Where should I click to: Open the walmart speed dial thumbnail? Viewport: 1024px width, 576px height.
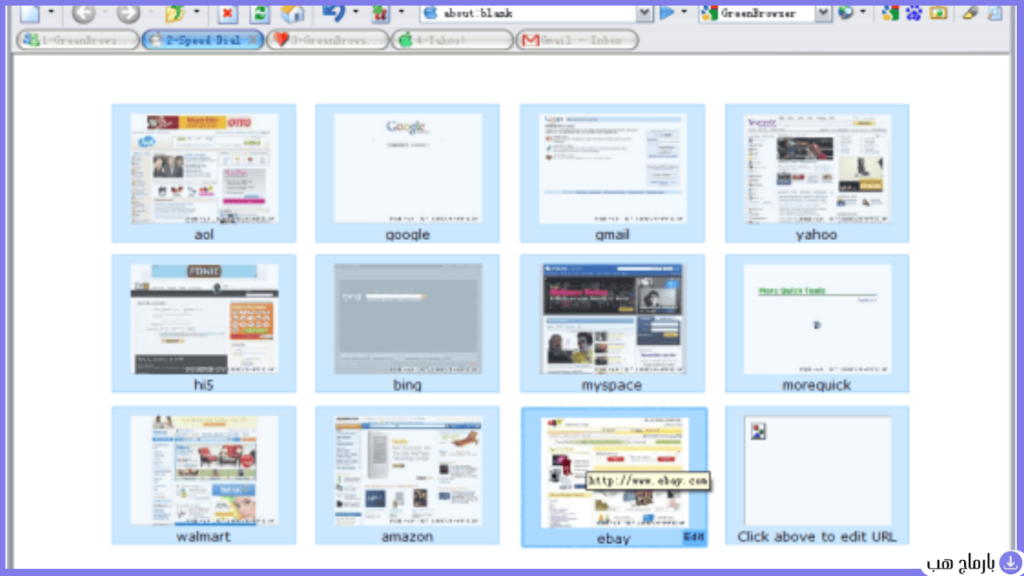pos(204,470)
